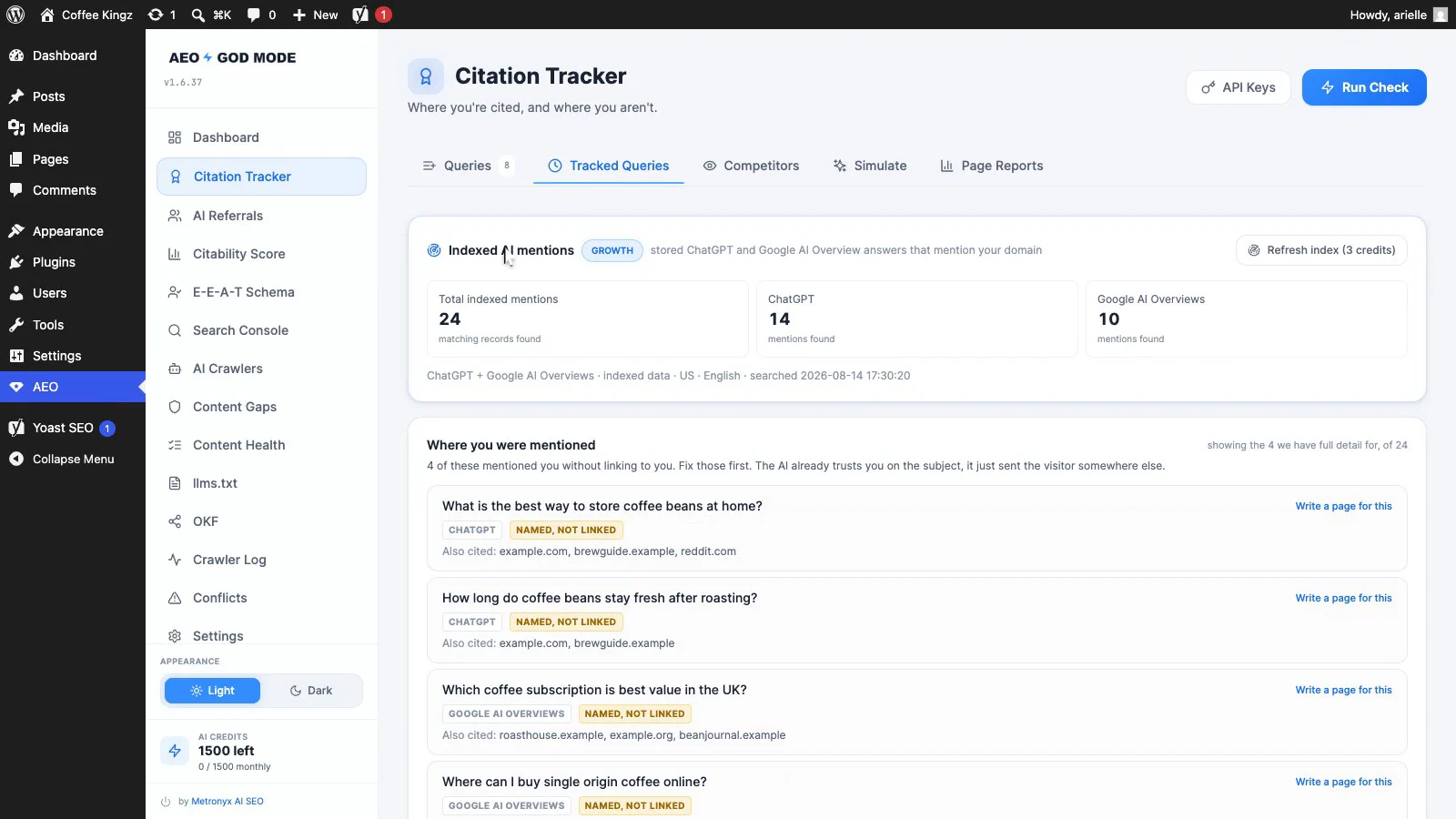Write a page for storing coffee beans query
The image size is (1456, 819).
pyautogui.click(x=1343, y=506)
